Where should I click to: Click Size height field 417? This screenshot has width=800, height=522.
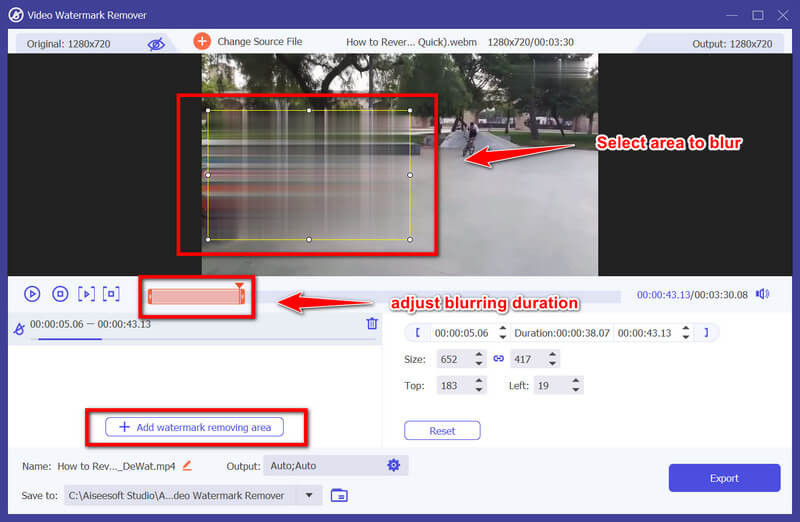(528, 359)
